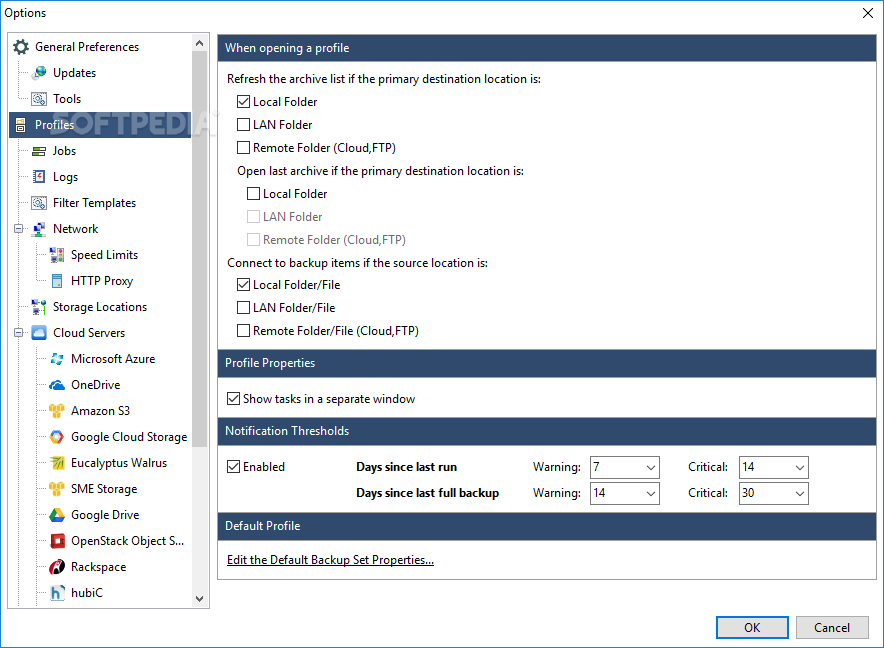
Task: Check LAN Folder/File source option
Action: click(x=244, y=308)
